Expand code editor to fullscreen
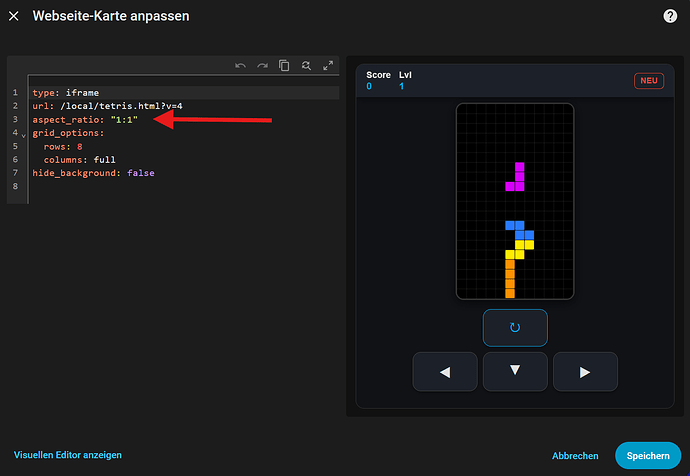The image size is (690, 476). point(326,66)
